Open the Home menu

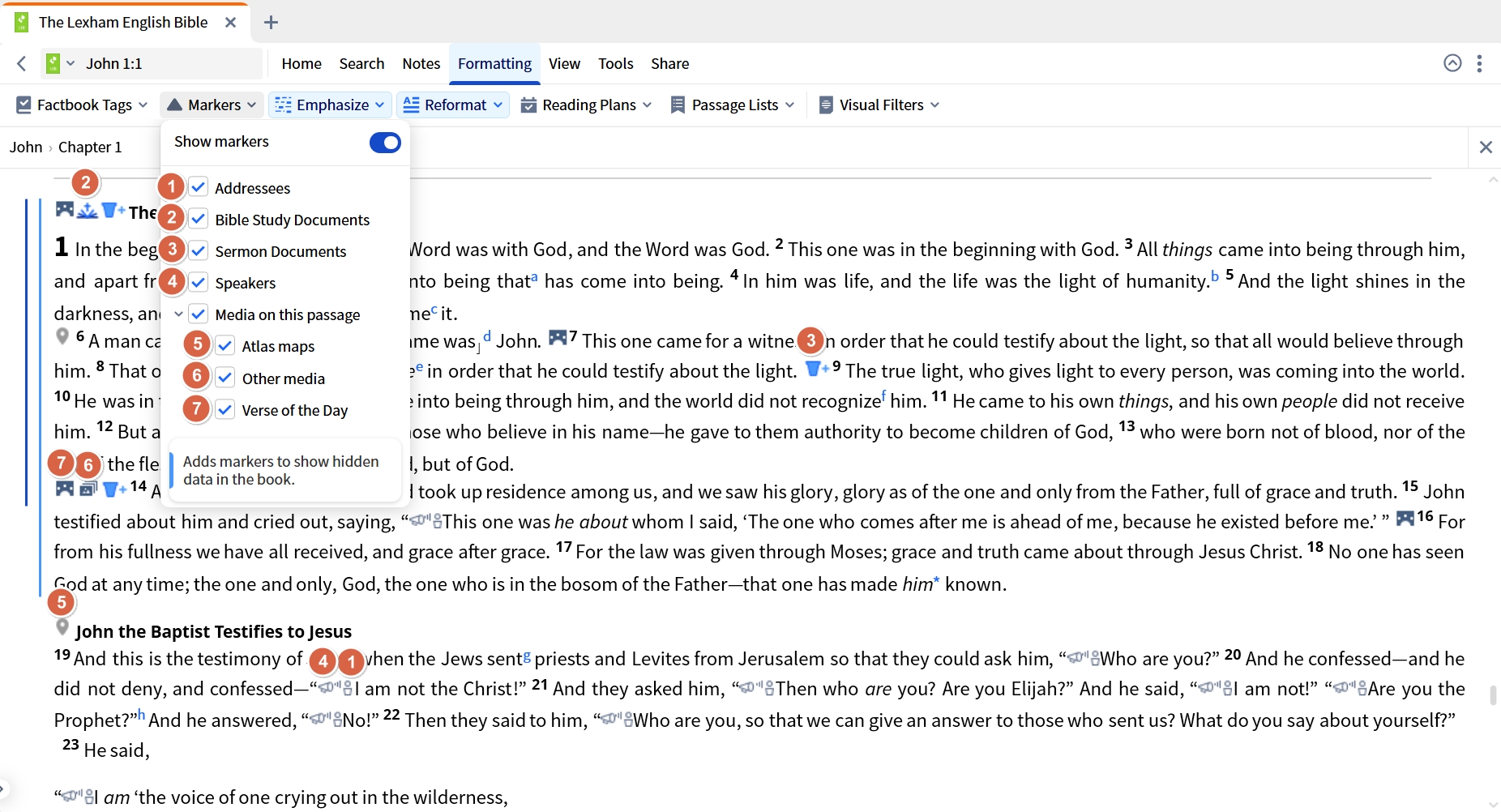point(301,63)
